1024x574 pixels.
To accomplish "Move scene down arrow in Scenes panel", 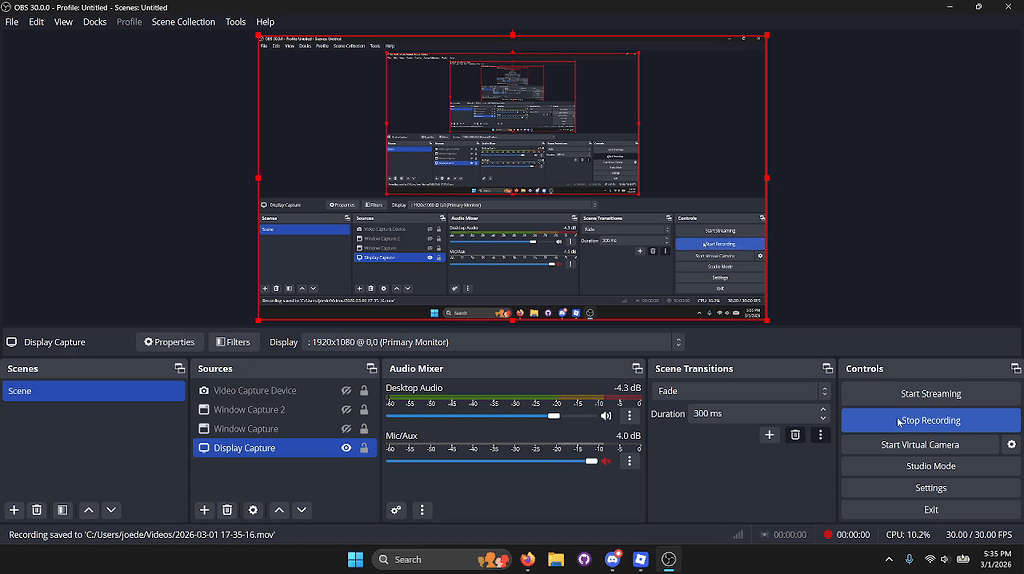I will point(111,510).
